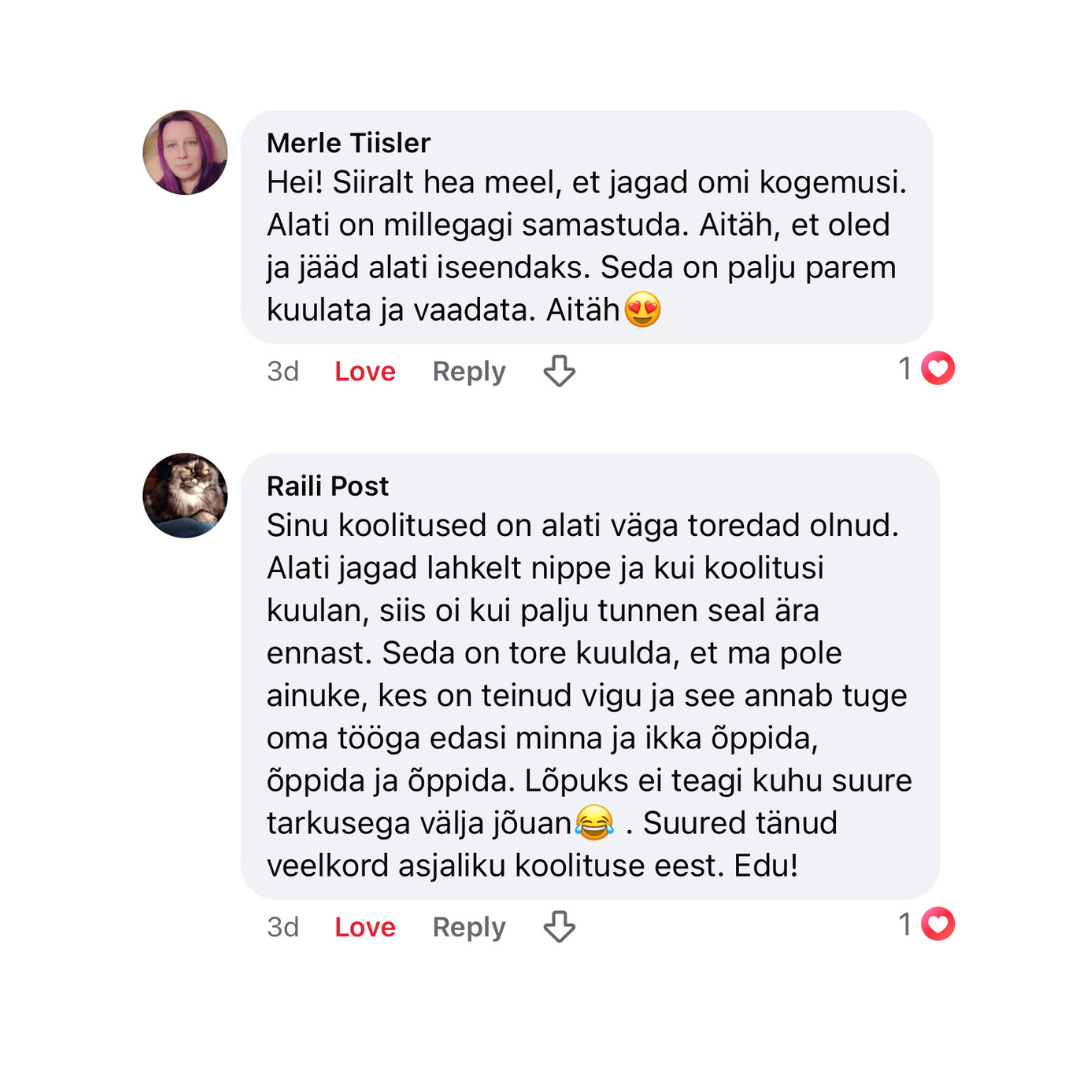Click the heart reaction icon on Raili's comment
Image resolution: width=1080 pixels, height=1080 pixels.
point(938,926)
